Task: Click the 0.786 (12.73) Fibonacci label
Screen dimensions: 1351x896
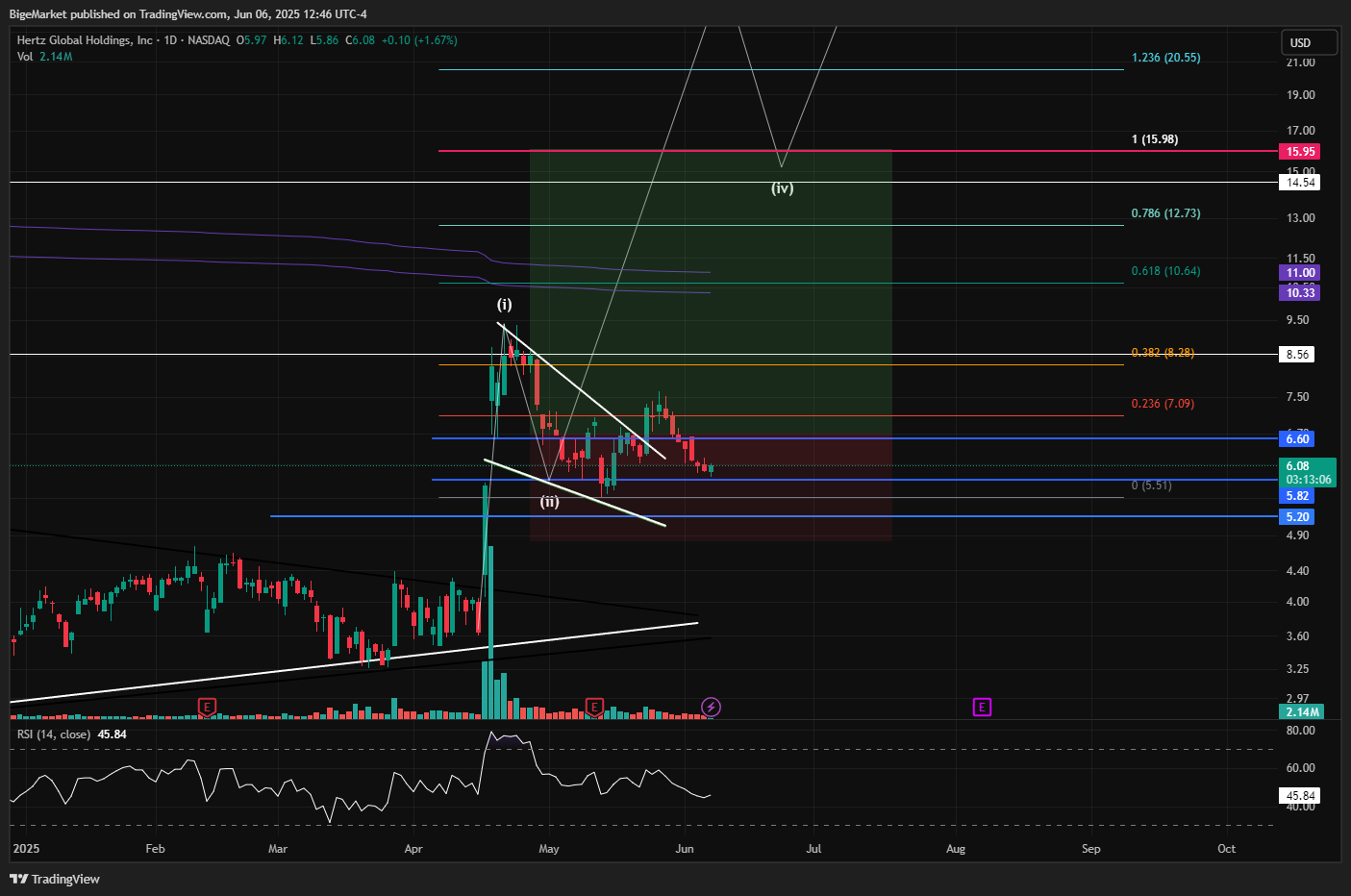Action: point(1165,213)
